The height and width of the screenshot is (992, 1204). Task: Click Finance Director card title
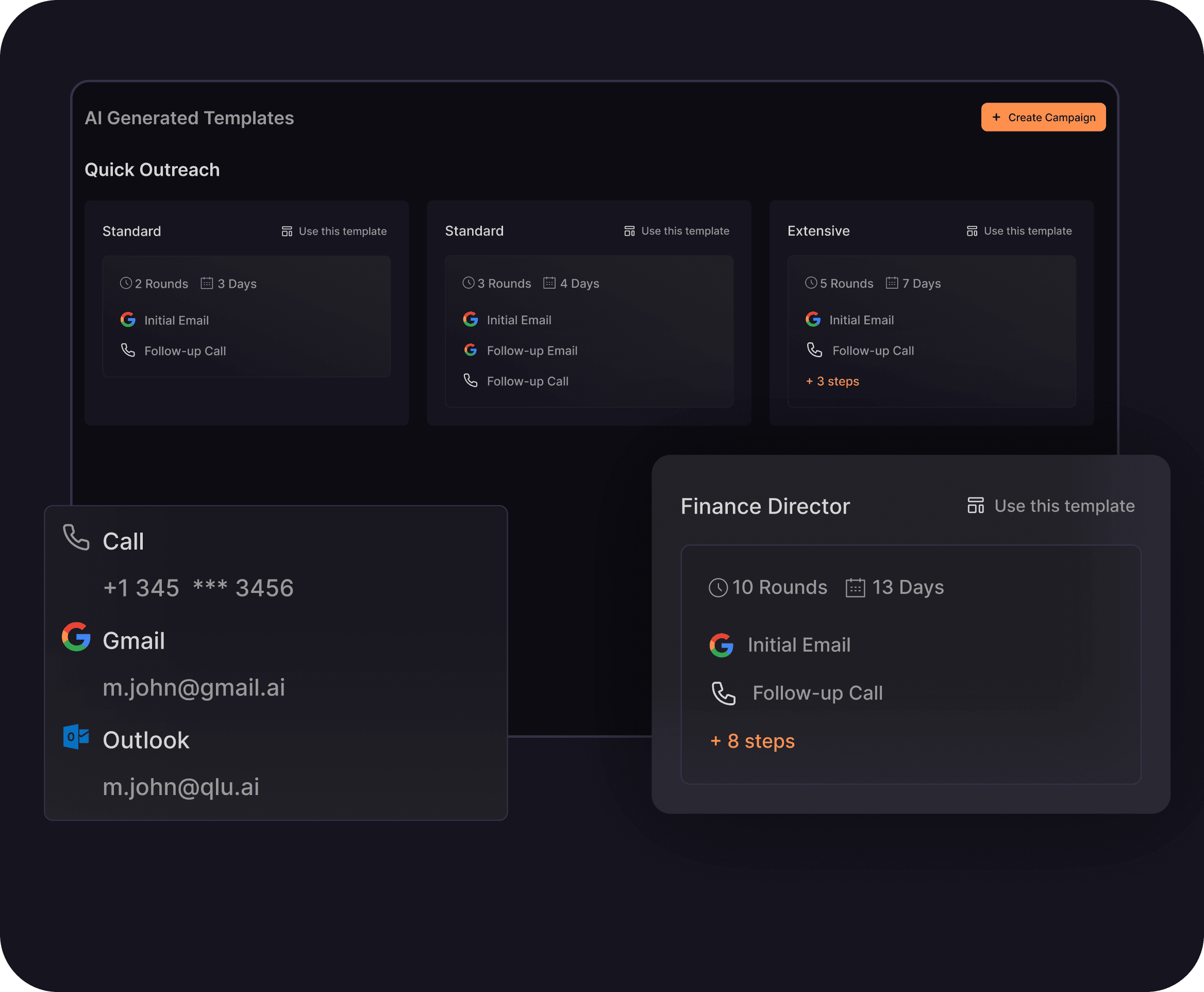tap(765, 506)
